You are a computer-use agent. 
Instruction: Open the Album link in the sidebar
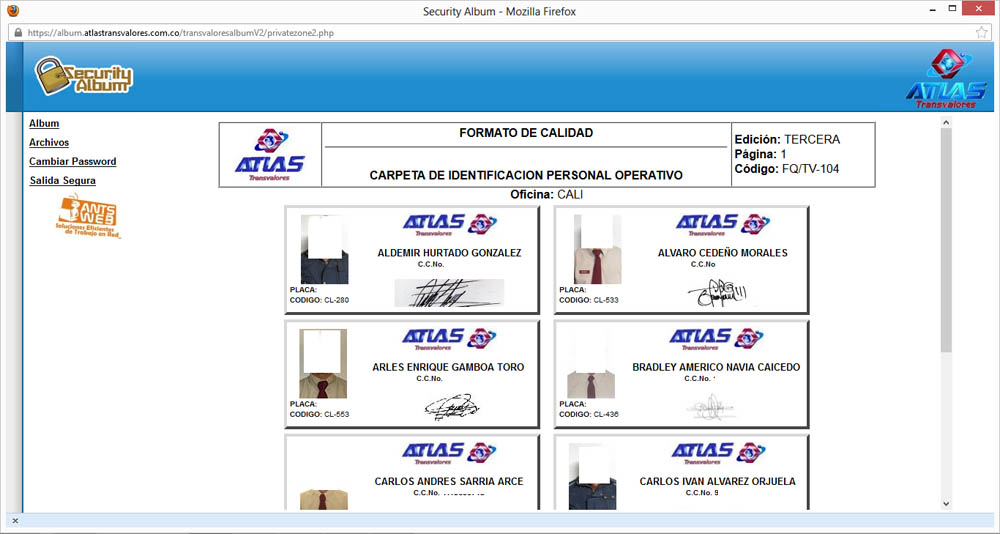(x=44, y=124)
